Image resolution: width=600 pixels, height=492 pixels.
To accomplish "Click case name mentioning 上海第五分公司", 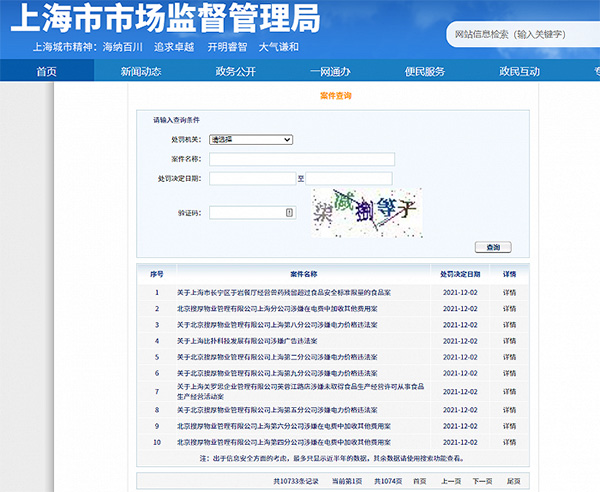I will point(277,410).
